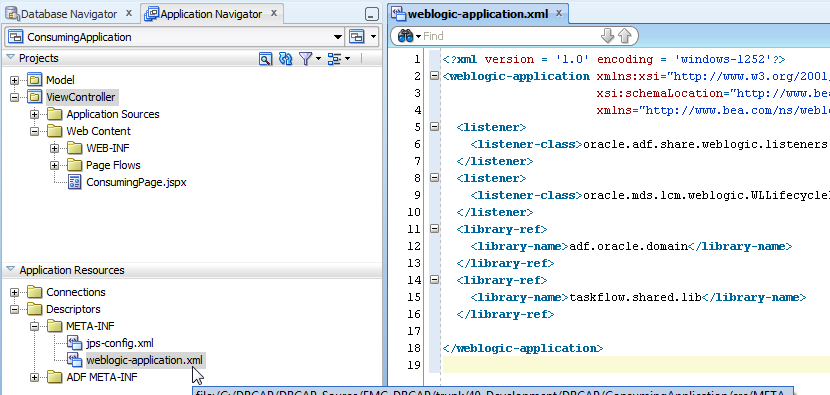
Task: Click the find previous up arrow
Action: (625, 36)
